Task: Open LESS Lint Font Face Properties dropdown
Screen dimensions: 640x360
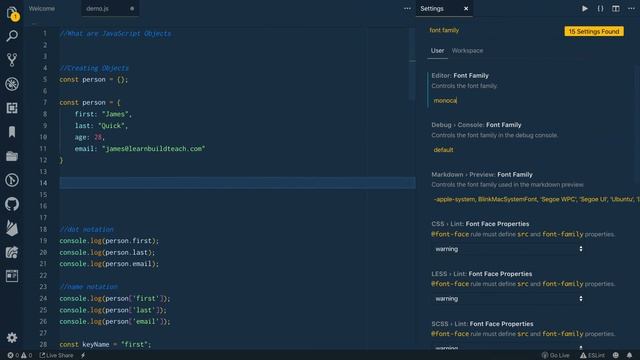Action: click(509, 299)
